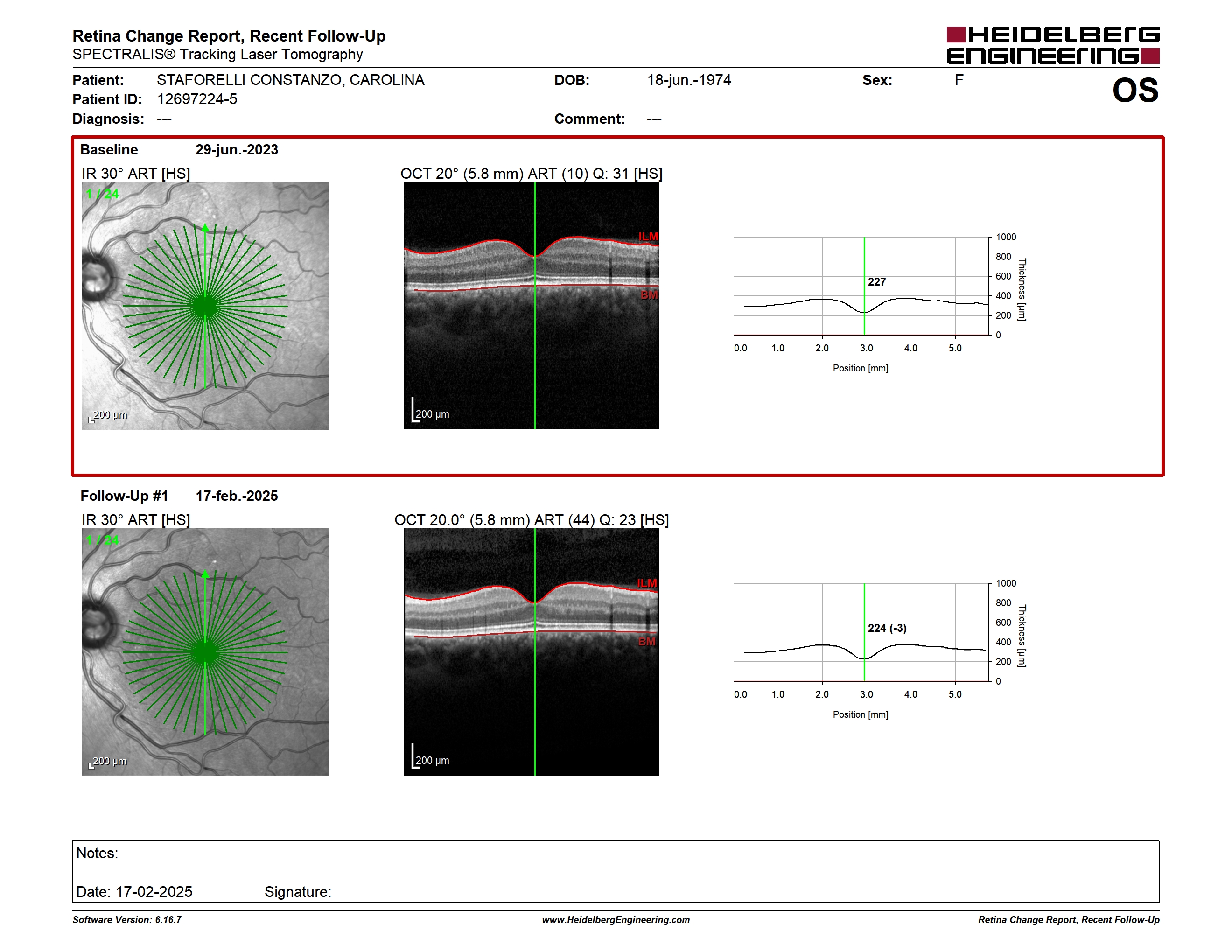
Task: Select the Follow-Up #1 OCT B-scan image
Action: [532, 652]
